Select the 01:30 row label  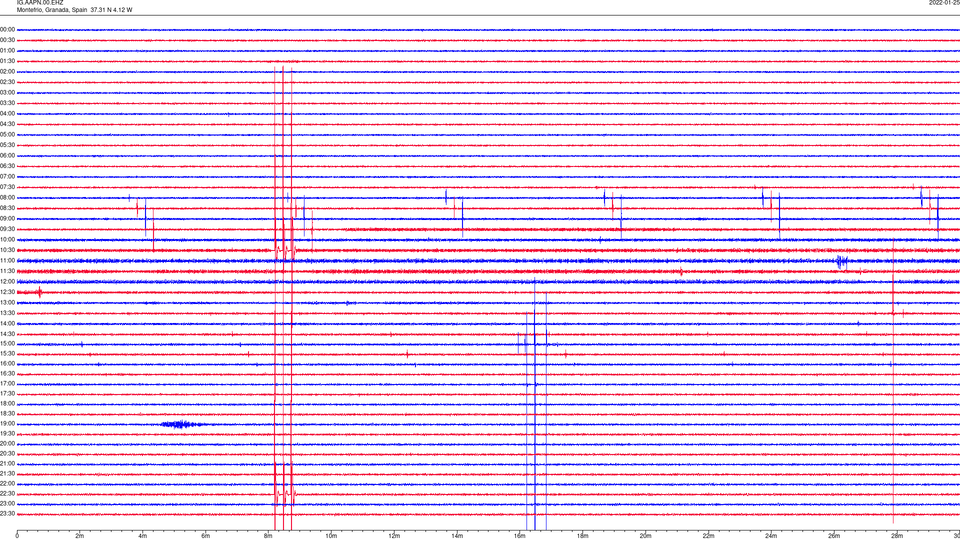coord(7,61)
